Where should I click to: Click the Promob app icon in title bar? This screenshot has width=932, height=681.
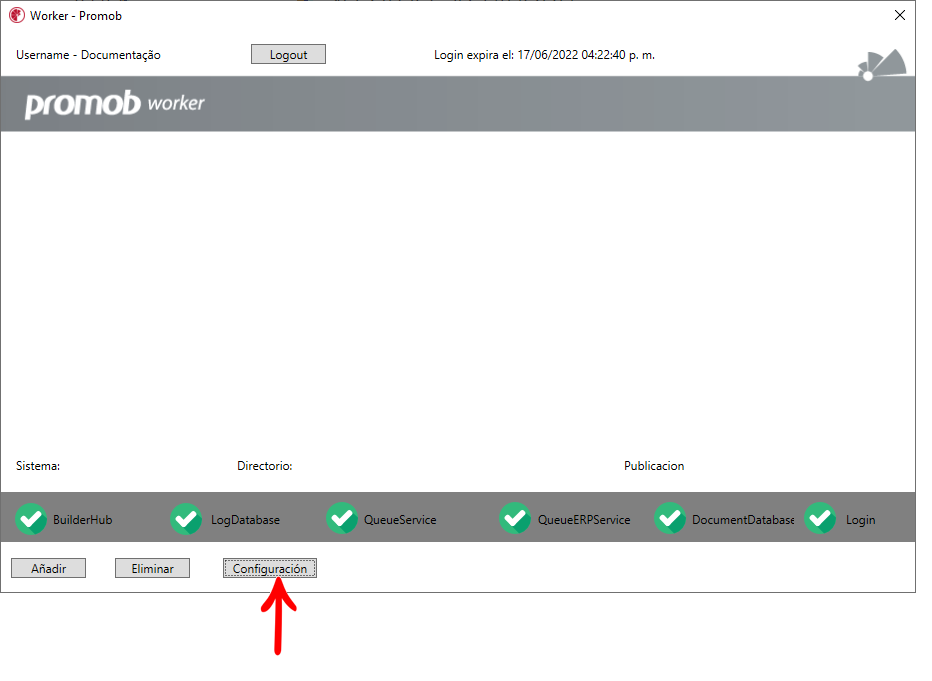pos(17,15)
